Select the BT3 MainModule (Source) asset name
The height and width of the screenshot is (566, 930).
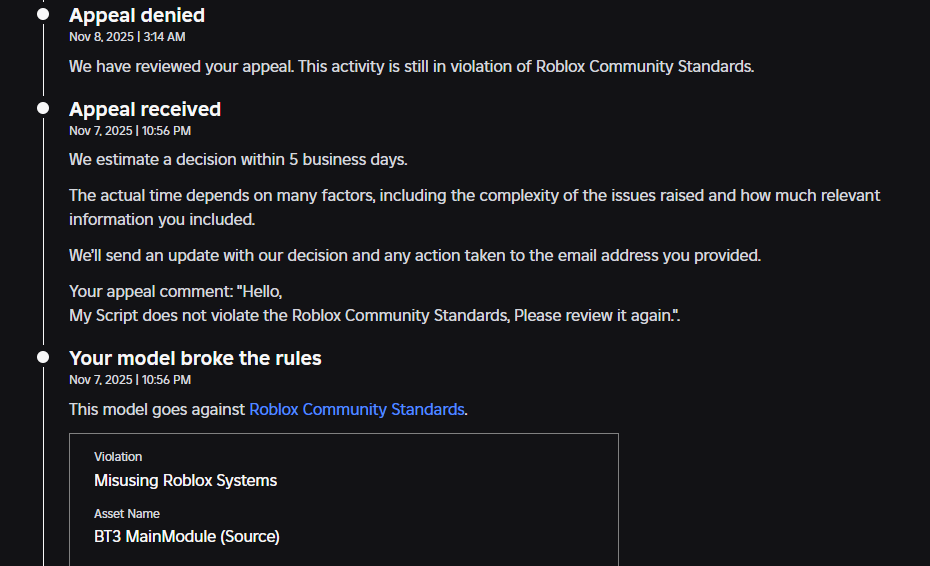[x=187, y=536]
